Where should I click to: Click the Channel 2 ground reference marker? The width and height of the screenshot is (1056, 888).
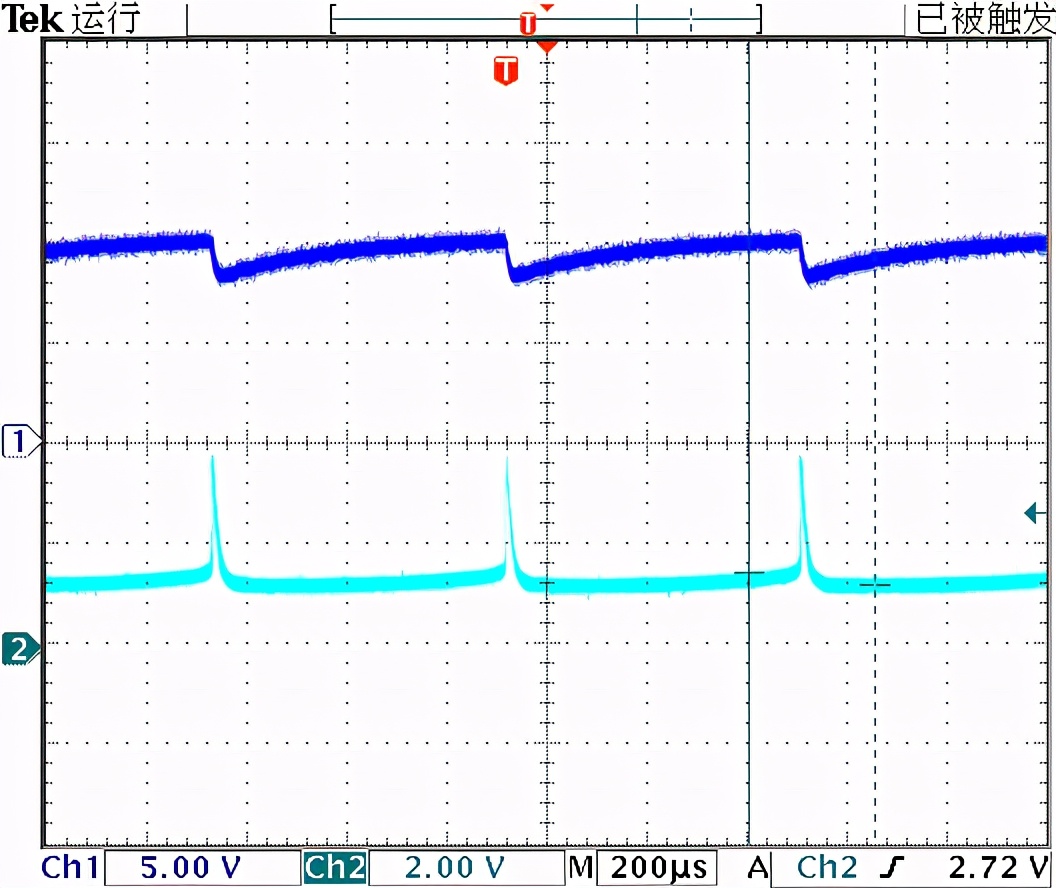point(21,649)
